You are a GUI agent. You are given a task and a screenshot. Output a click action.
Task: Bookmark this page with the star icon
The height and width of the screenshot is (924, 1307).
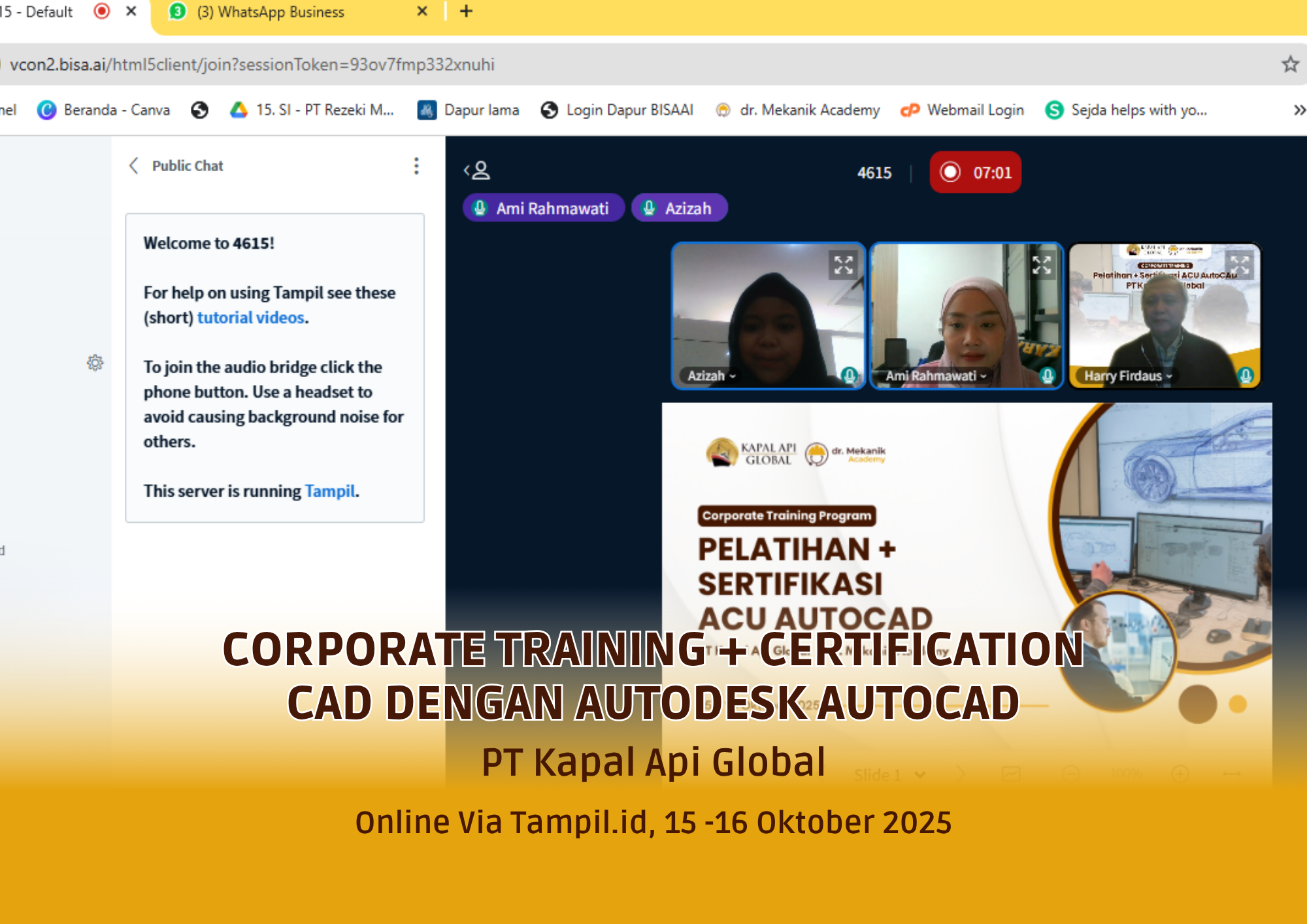tap(1289, 64)
